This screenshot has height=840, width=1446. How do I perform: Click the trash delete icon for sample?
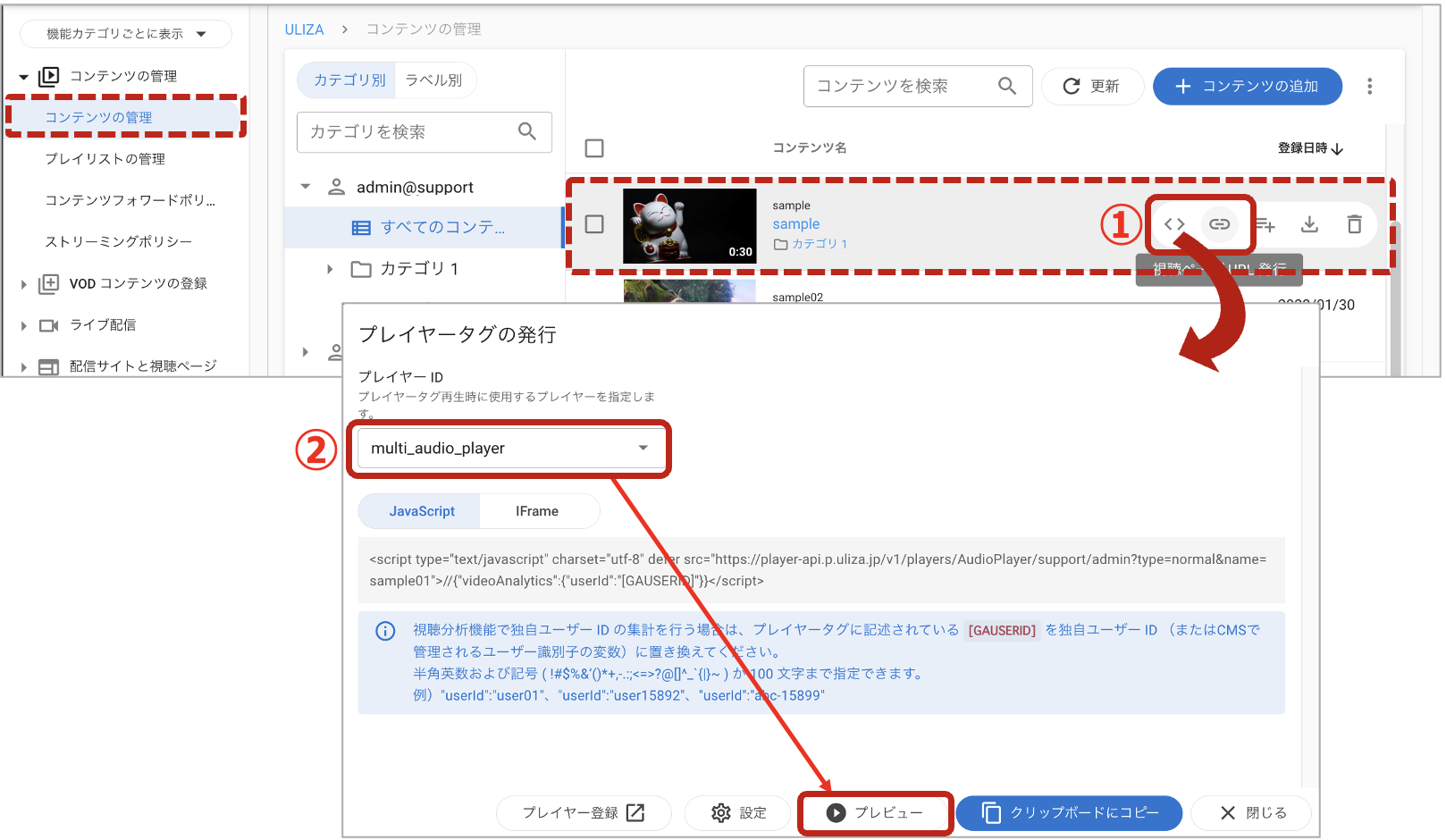coord(1354,224)
